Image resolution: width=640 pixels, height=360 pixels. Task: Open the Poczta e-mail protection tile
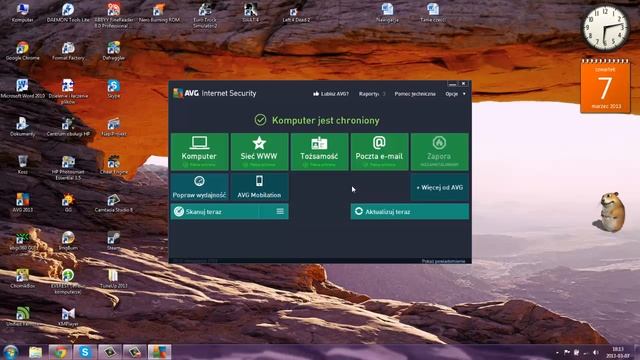click(x=379, y=151)
